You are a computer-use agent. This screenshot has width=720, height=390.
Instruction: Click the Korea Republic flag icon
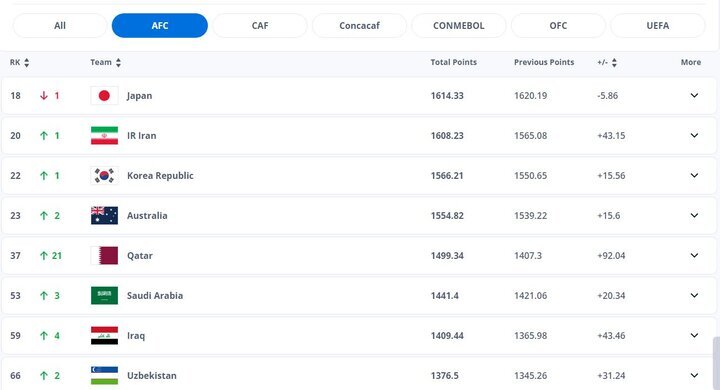click(104, 175)
